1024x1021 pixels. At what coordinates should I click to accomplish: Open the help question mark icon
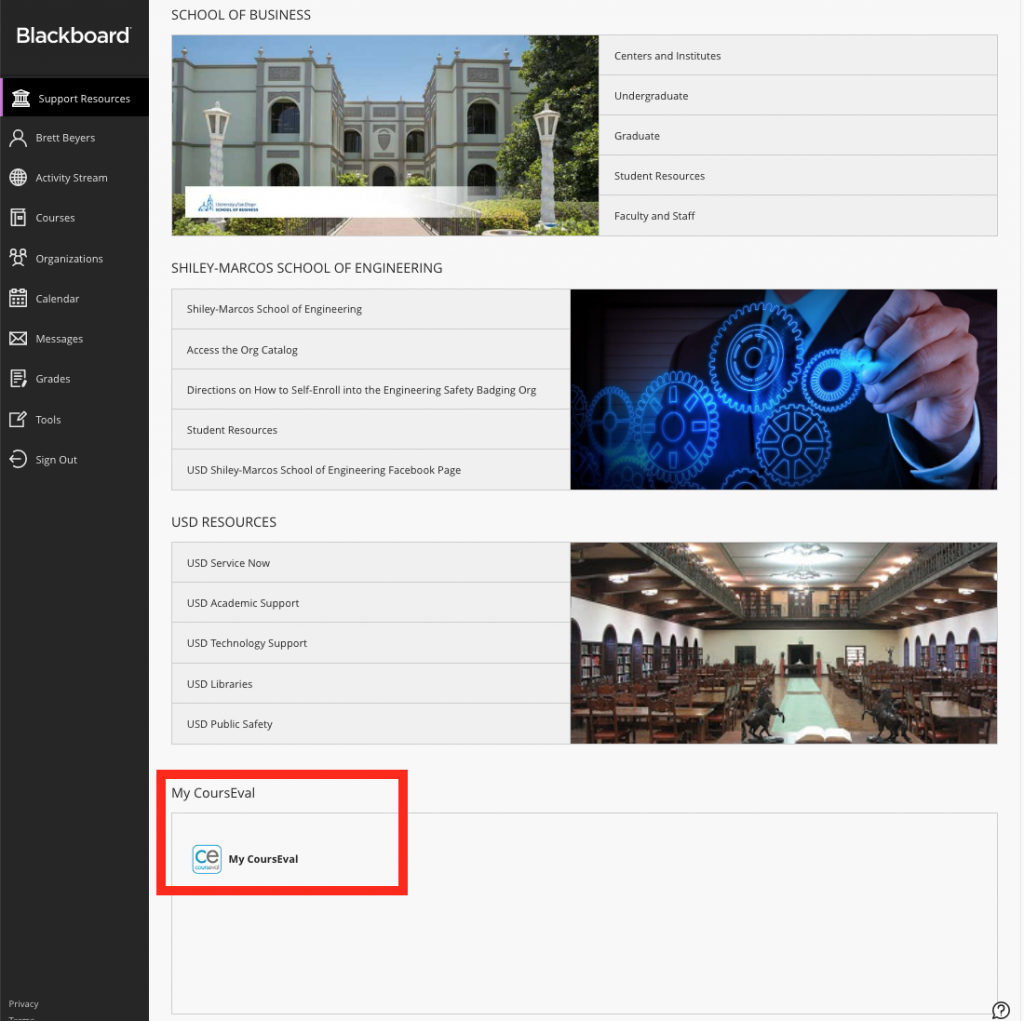1000,1010
